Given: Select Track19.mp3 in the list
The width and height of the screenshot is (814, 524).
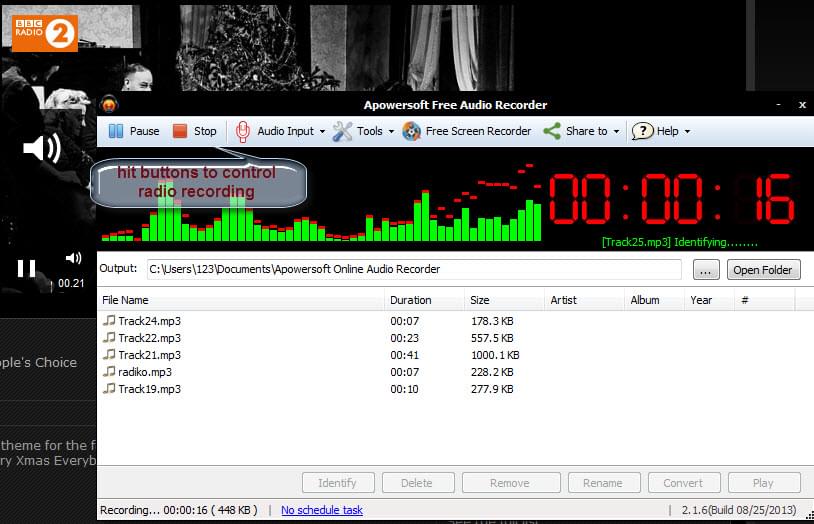Looking at the screenshot, I should click(x=150, y=389).
